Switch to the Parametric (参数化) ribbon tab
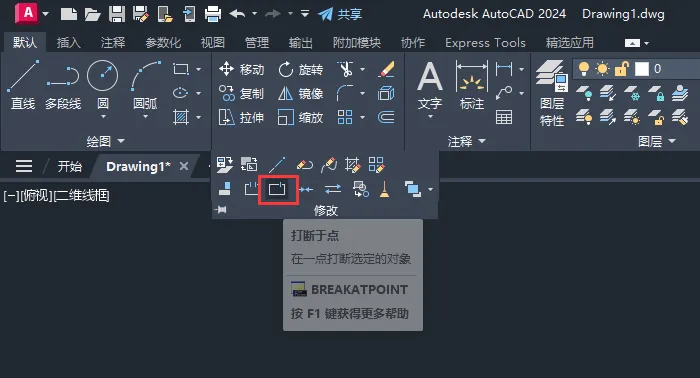Viewport: 700px width, 378px height. [163, 43]
